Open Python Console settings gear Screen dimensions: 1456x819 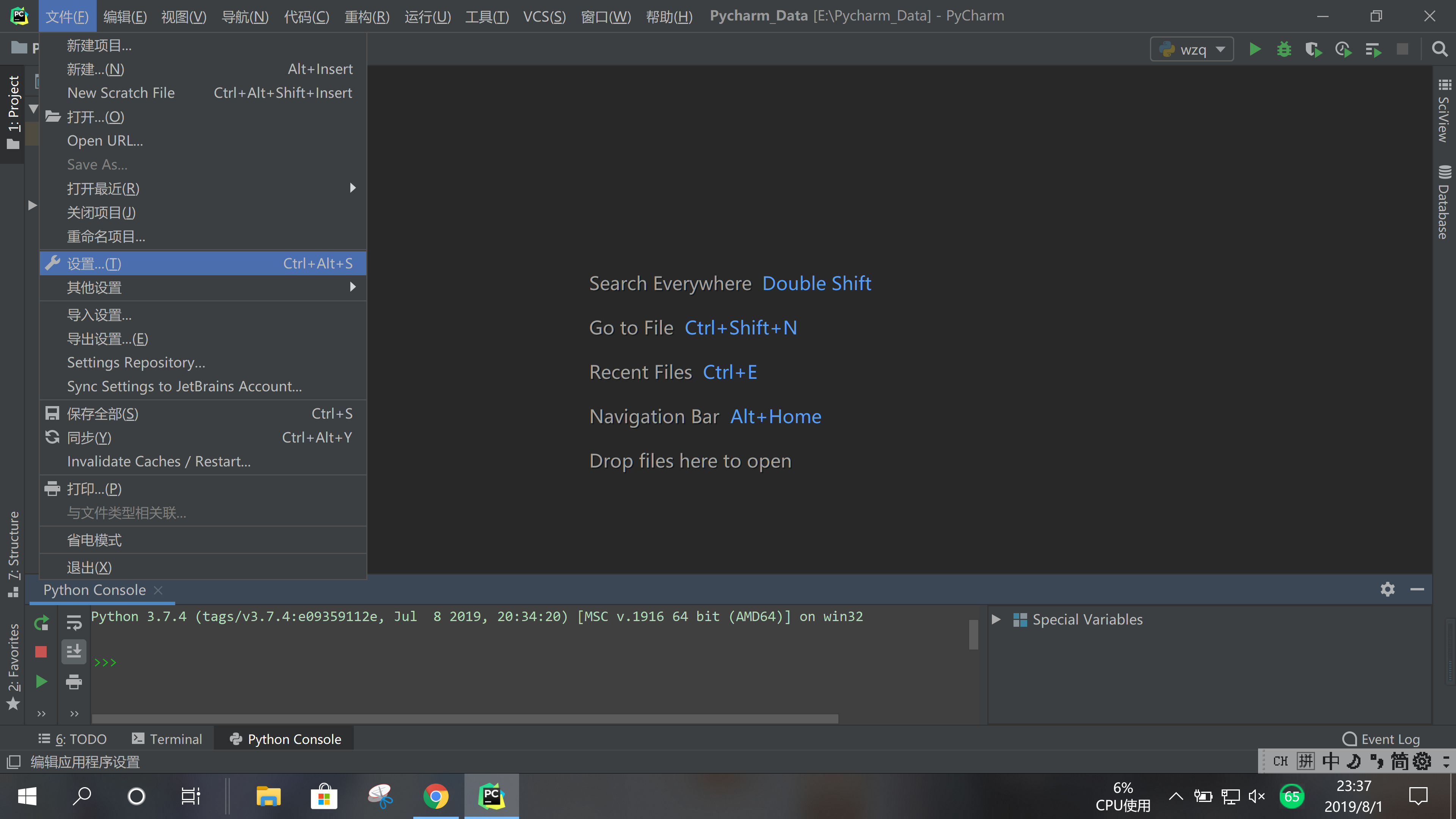[x=1387, y=590]
